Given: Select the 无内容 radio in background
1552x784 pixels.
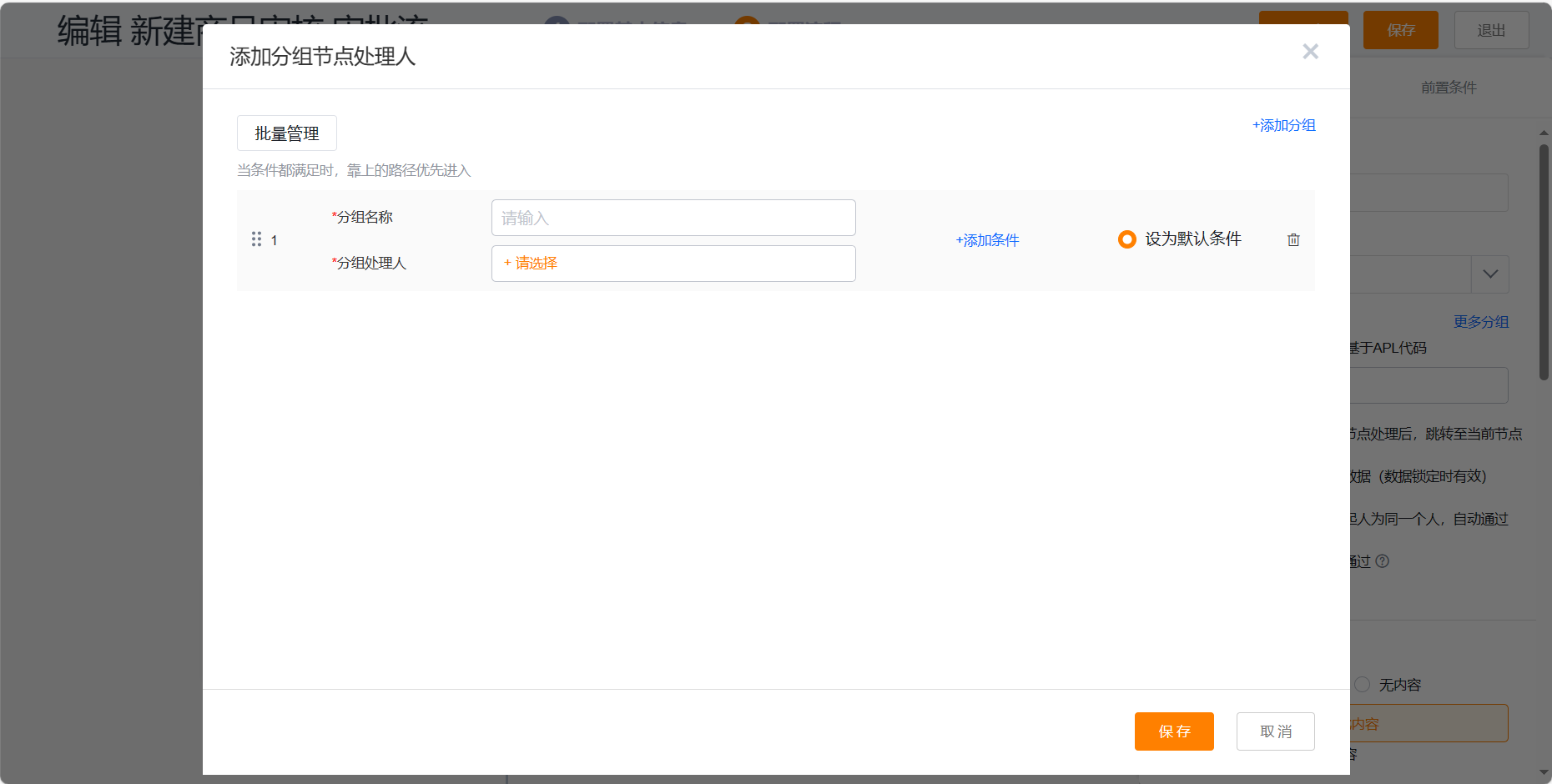Looking at the screenshot, I should (1363, 684).
